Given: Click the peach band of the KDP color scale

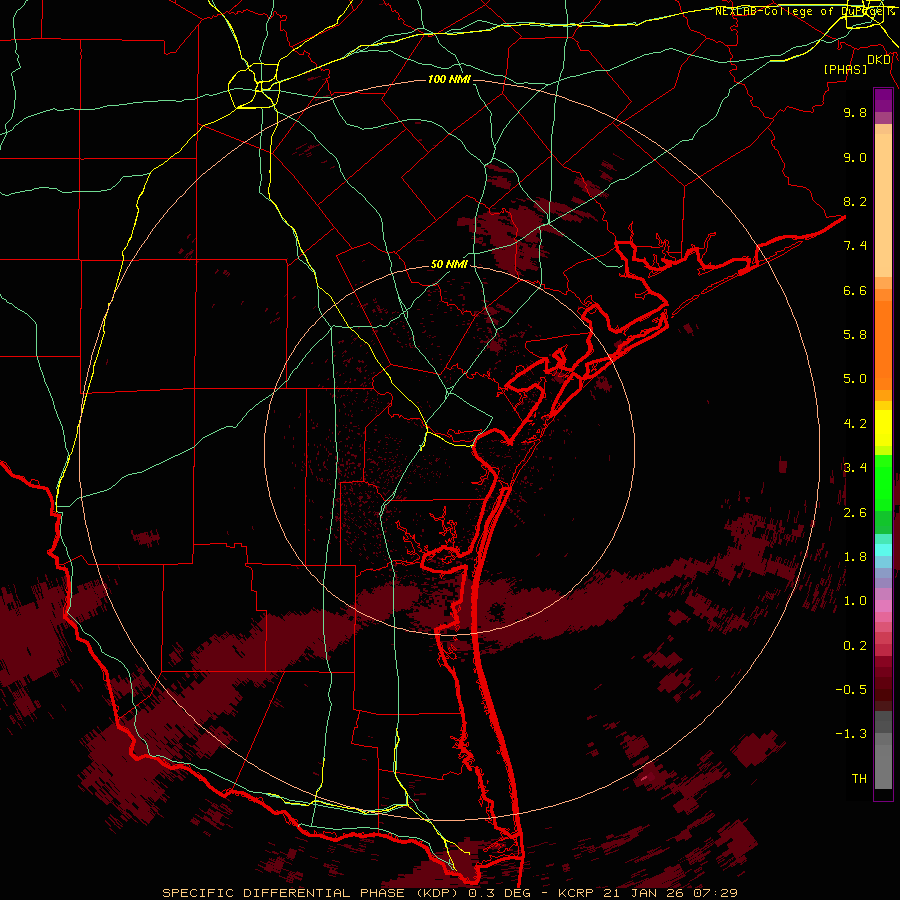Looking at the screenshot, I should pyautogui.click(x=883, y=205).
